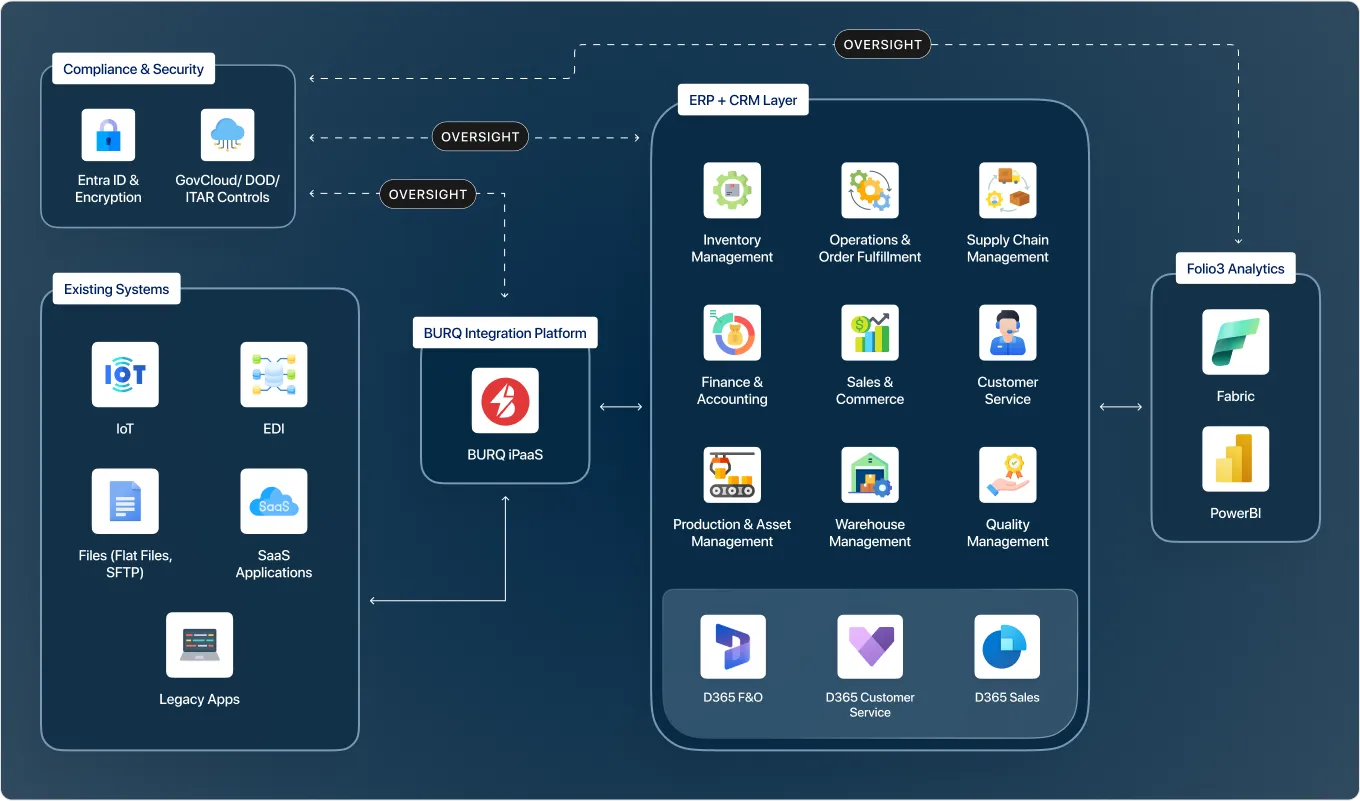Click the Inventory Management icon
The height and width of the screenshot is (801, 1360).
click(x=732, y=190)
